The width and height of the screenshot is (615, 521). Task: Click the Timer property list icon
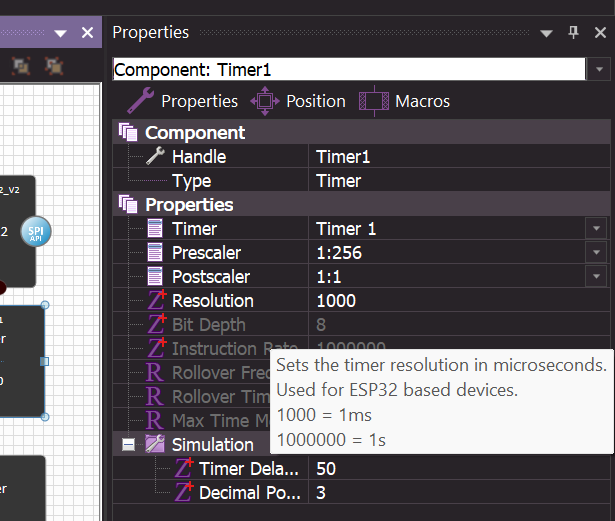[155, 229]
